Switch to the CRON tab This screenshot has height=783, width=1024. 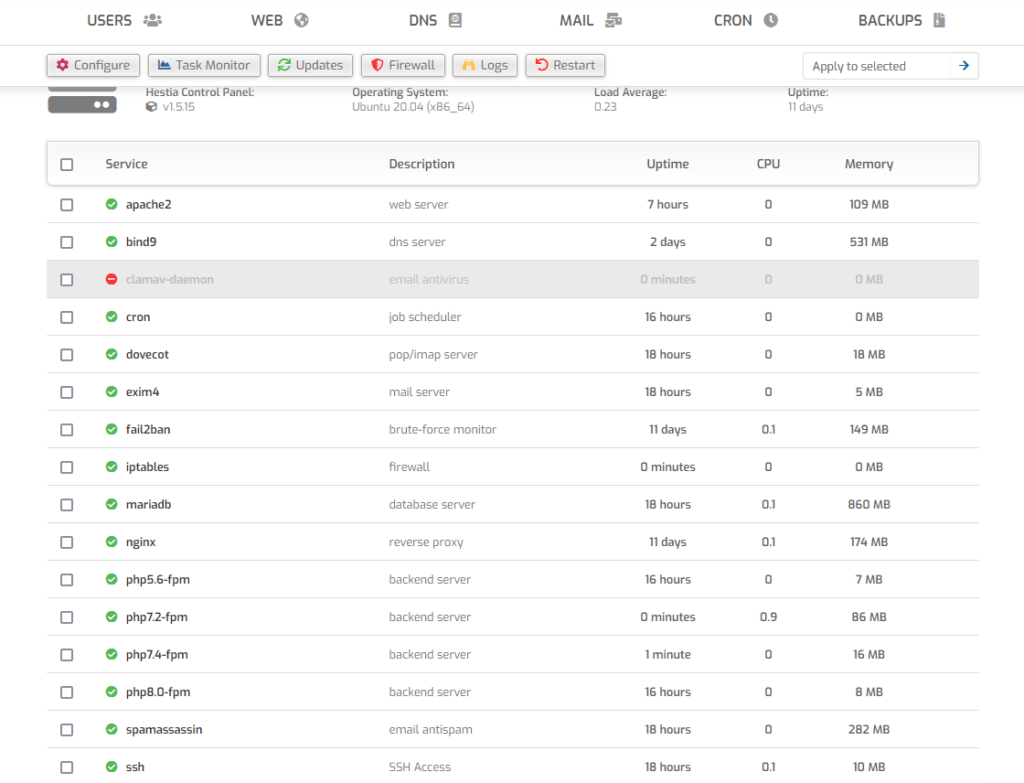pos(734,19)
